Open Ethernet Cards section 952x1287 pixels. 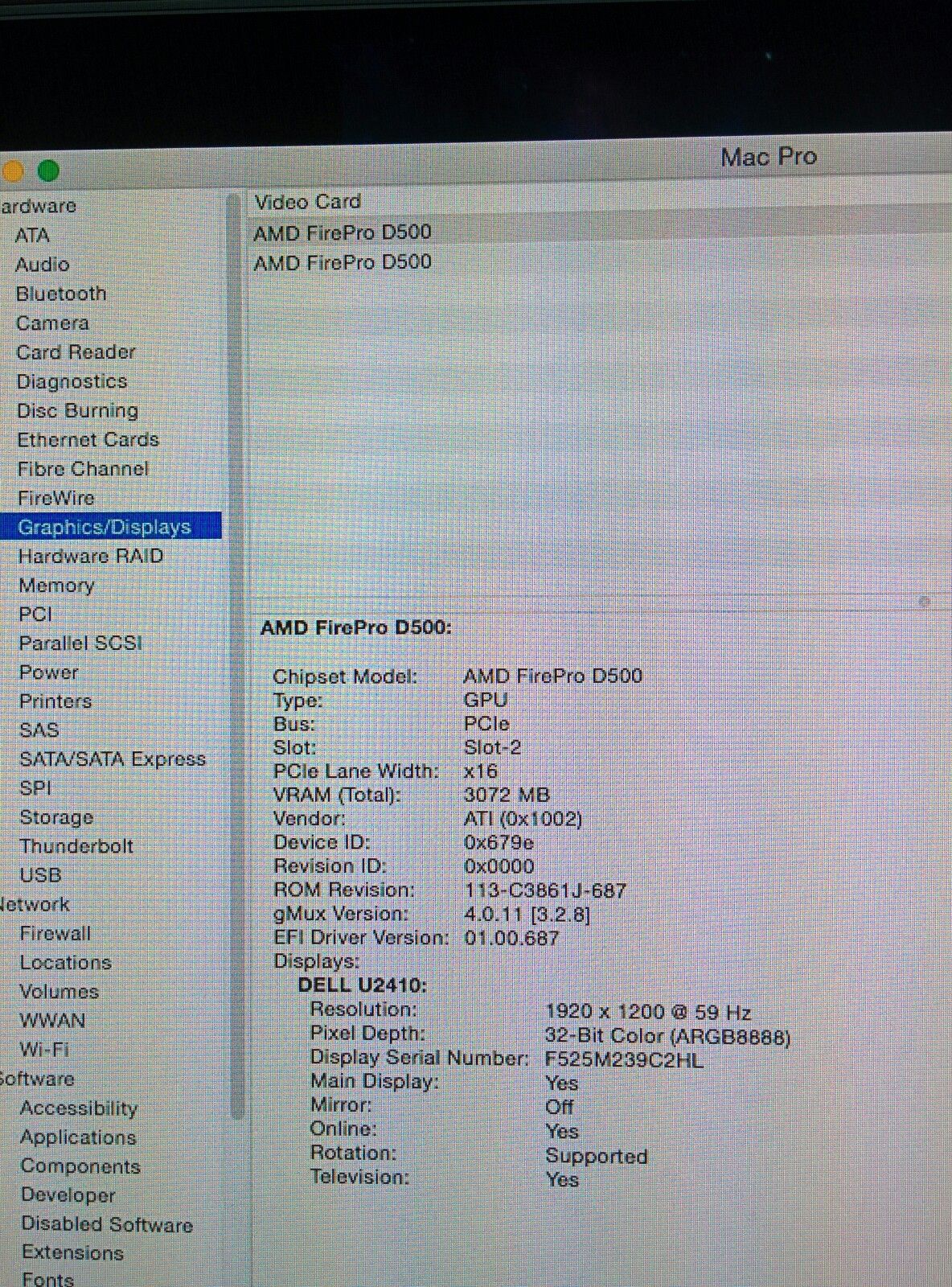(x=88, y=440)
